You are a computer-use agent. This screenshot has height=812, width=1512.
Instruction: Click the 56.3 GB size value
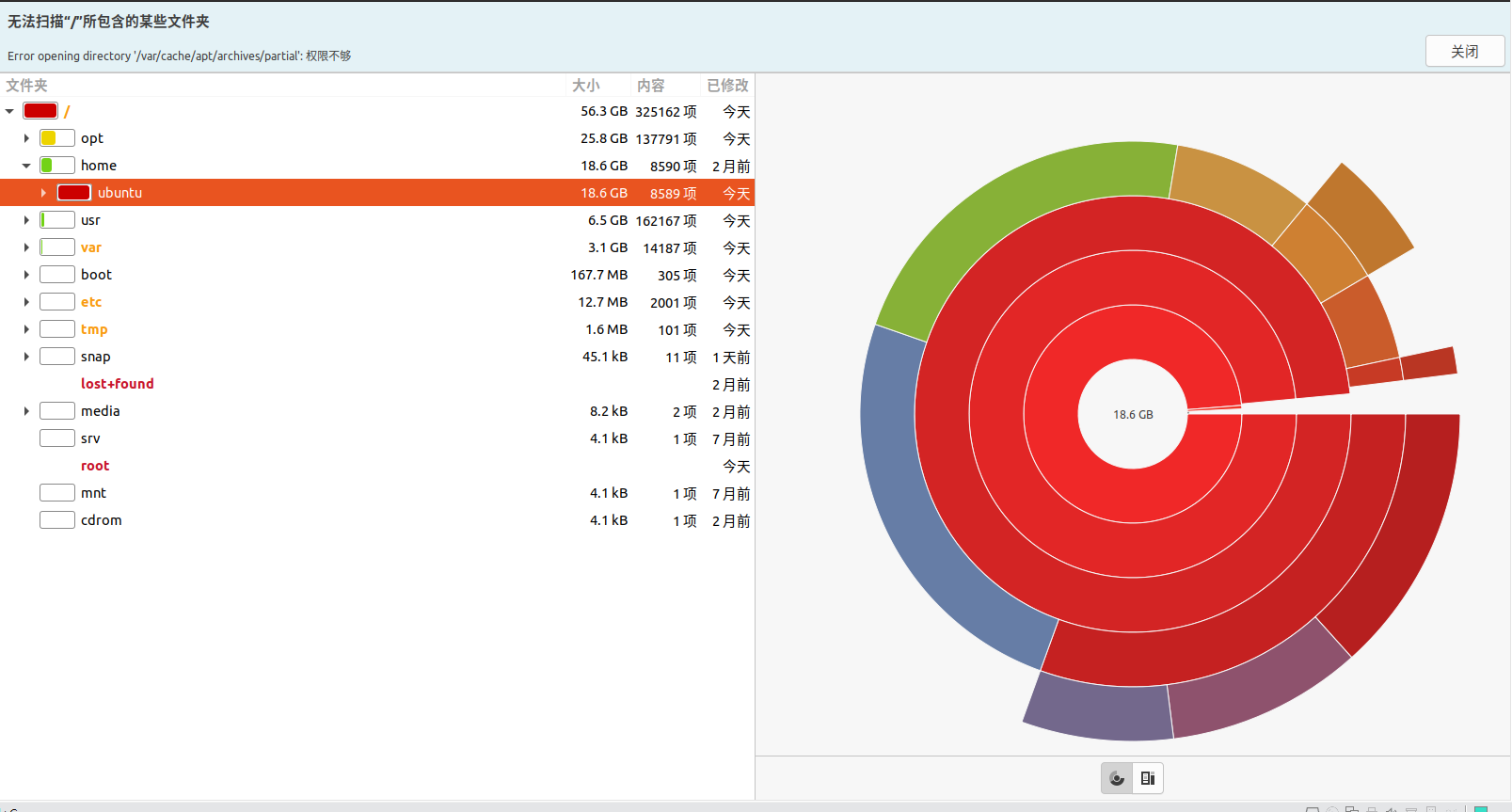pyautogui.click(x=604, y=111)
